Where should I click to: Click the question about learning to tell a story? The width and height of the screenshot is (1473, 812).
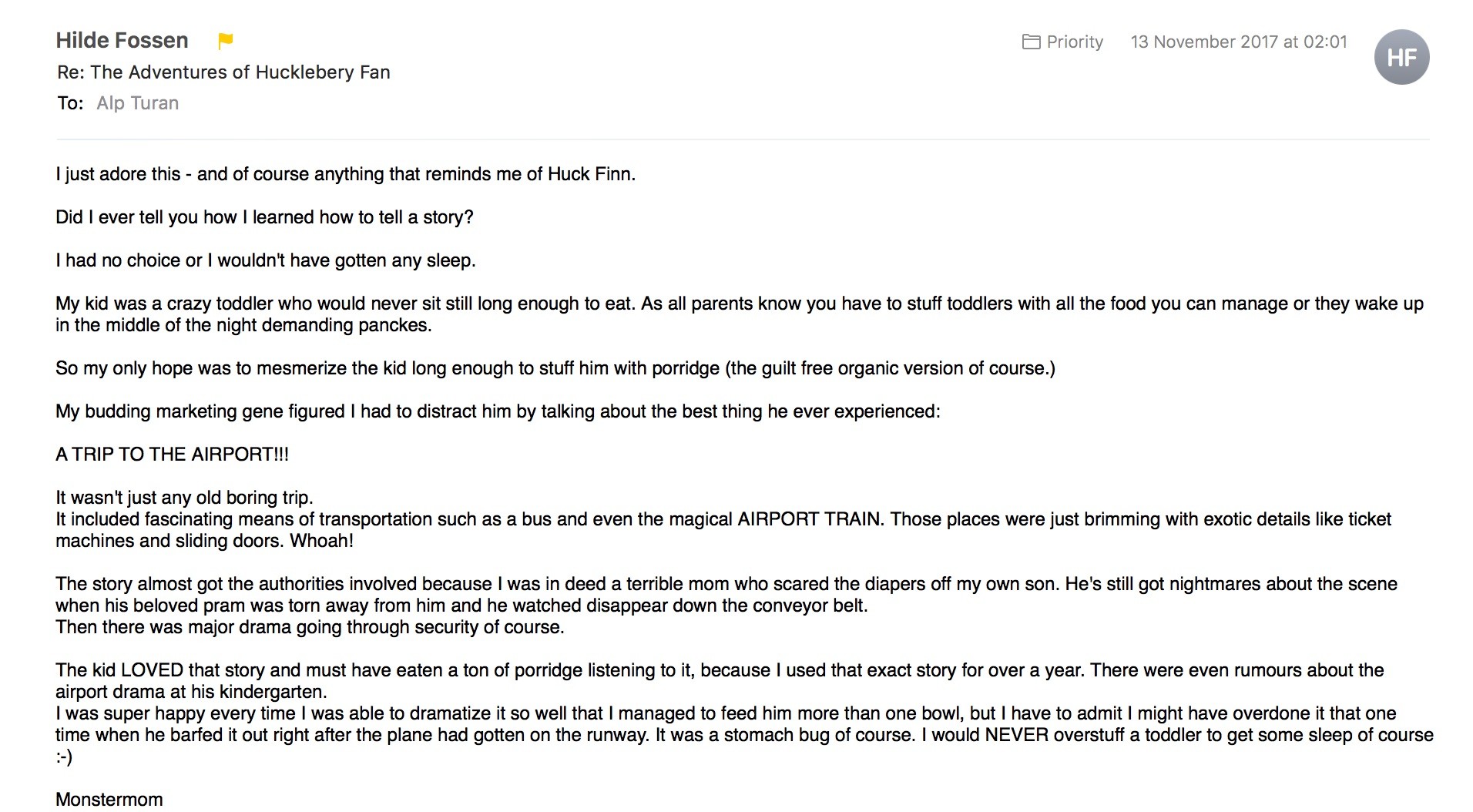click(x=264, y=217)
